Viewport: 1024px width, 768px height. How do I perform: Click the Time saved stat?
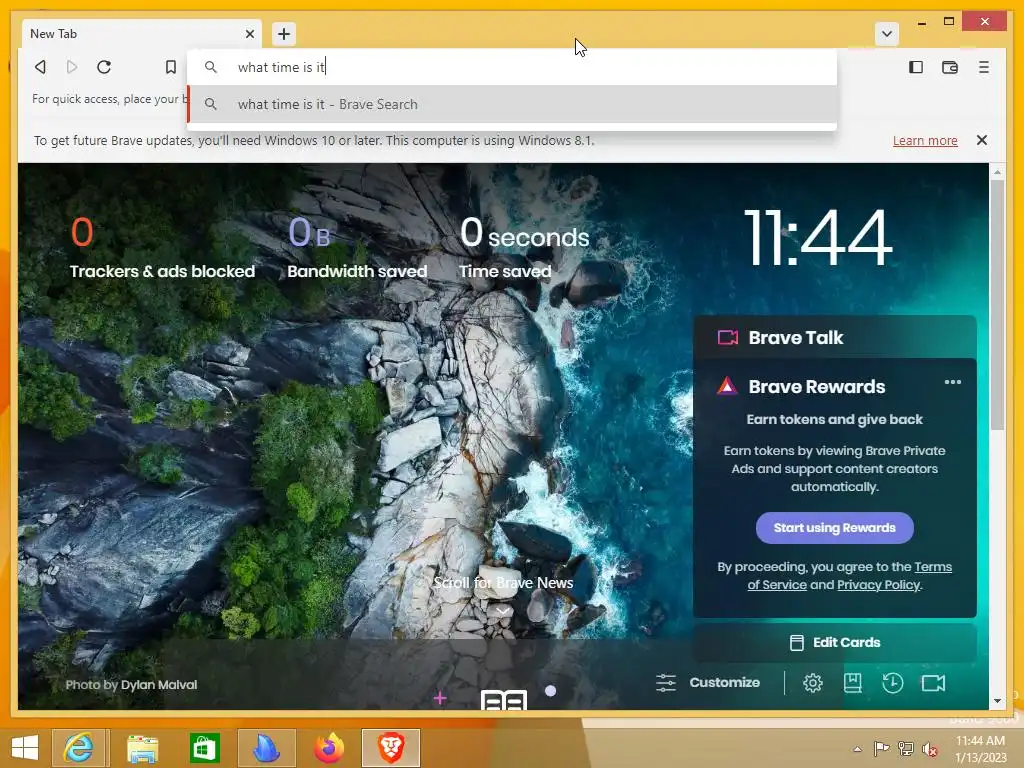(x=524, y=248)
